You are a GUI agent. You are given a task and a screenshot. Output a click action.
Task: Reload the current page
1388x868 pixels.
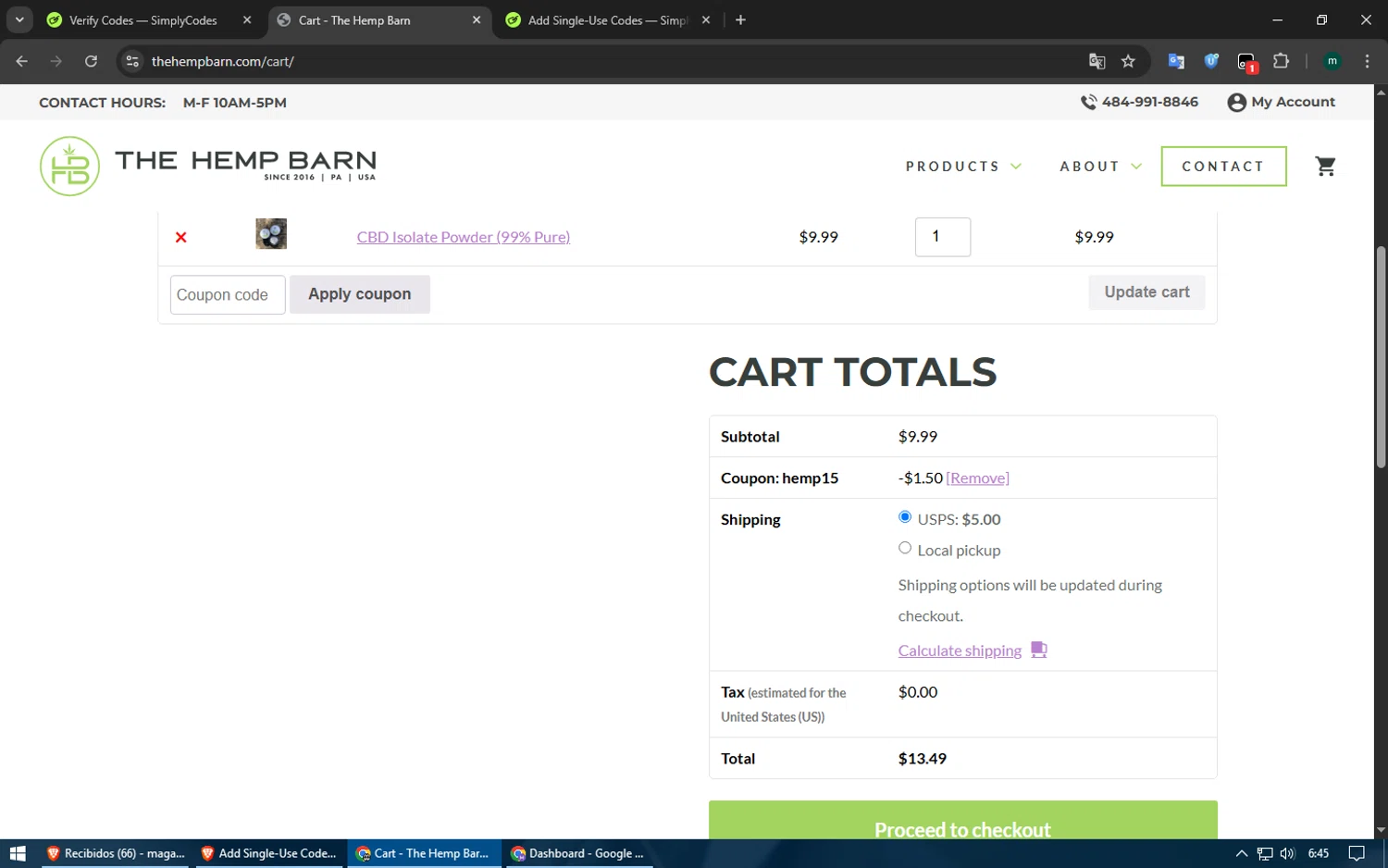91,61
